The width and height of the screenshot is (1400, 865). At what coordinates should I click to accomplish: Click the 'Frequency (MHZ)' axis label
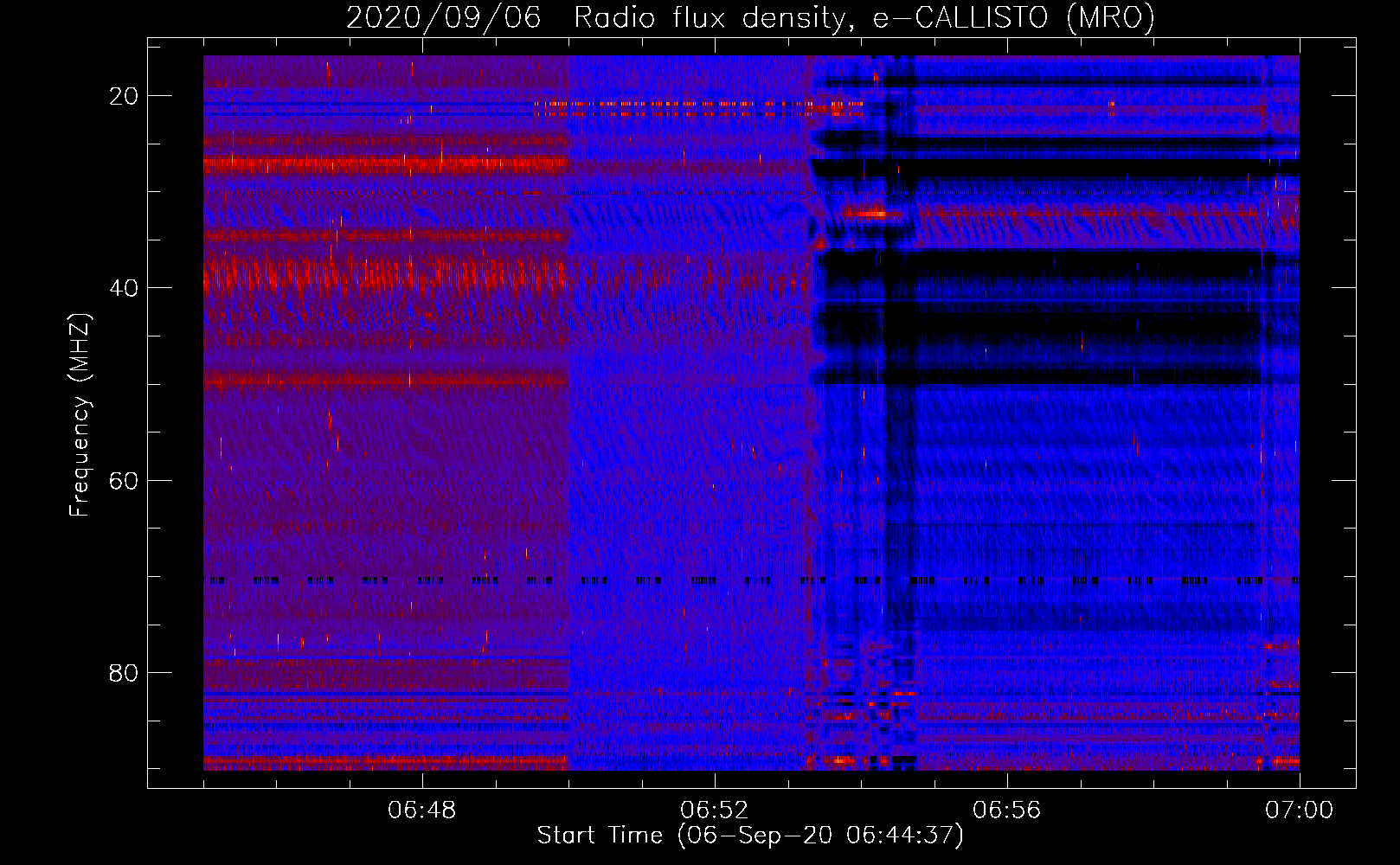(80, 415)
